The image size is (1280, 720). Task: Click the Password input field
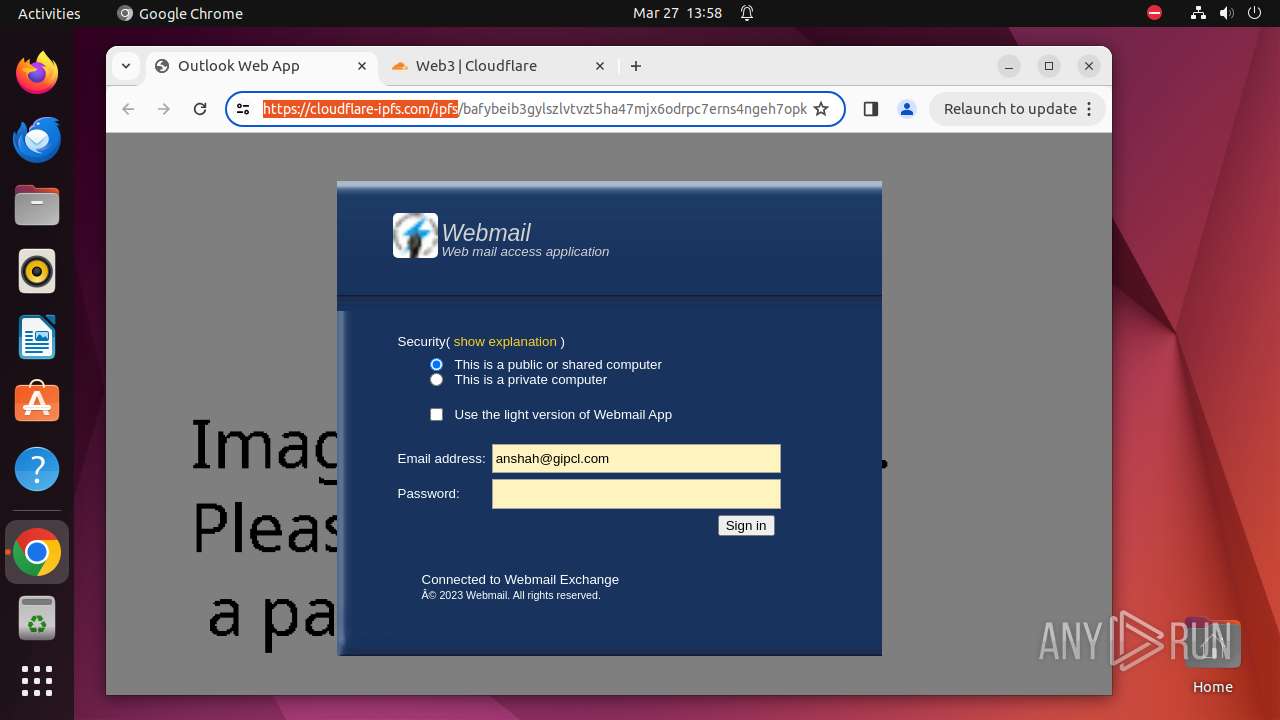636,494
